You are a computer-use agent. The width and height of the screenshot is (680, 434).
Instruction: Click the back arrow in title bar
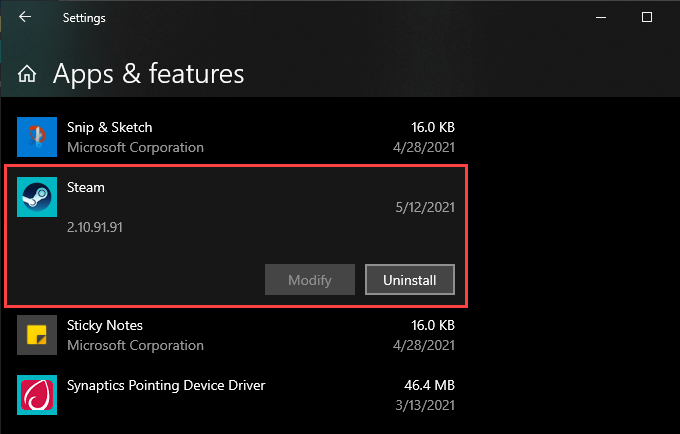25,17
